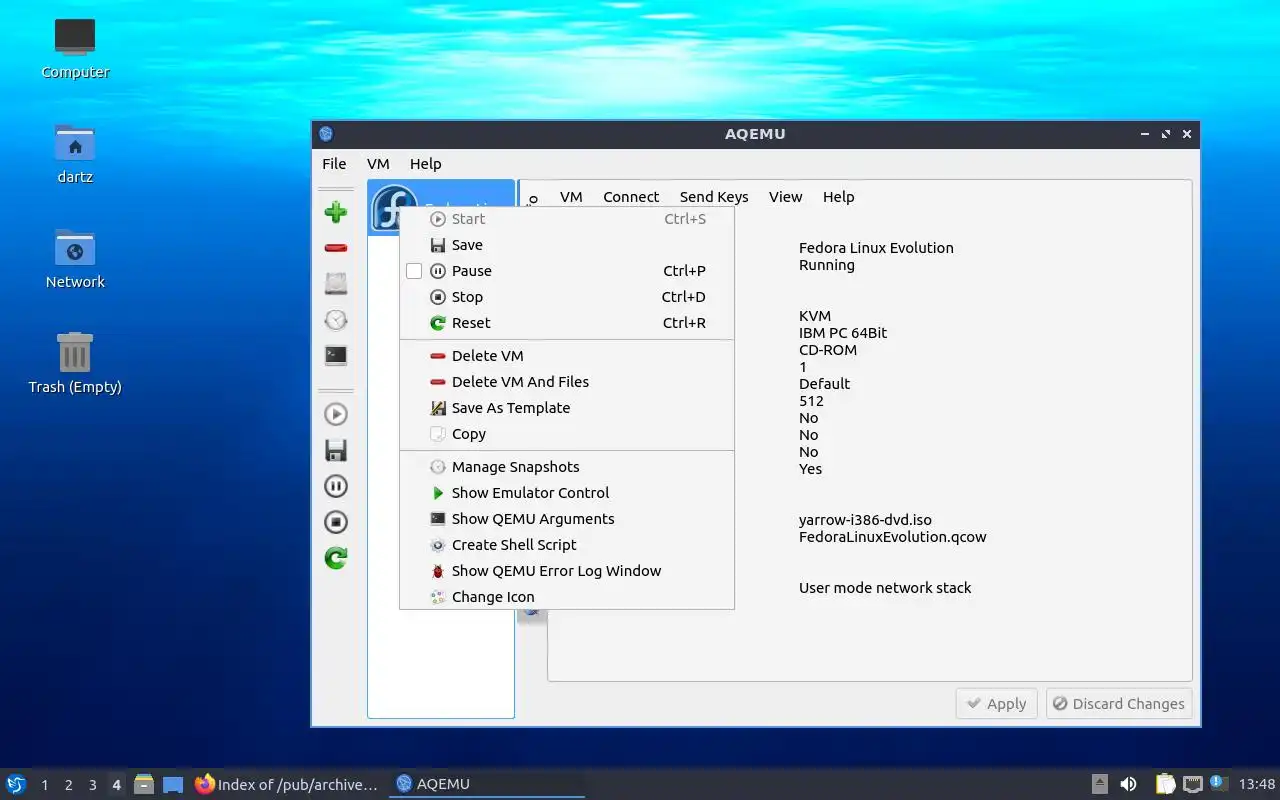Toggle the Pause checkbox in context menu
The height and width of the screenshot is (800, 1280).
[x=414, y=271]
